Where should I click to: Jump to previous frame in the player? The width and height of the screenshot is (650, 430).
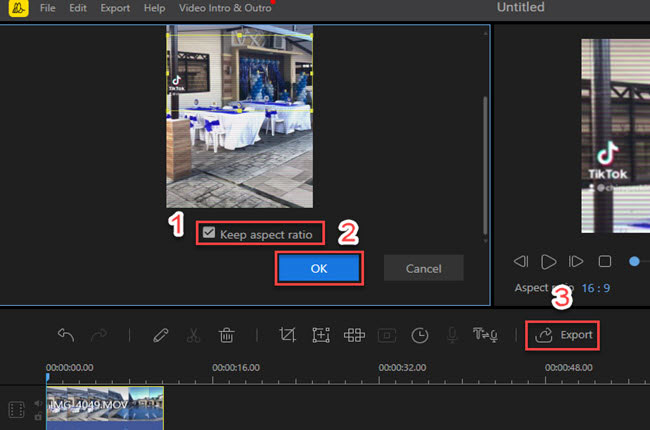point(521,261)
